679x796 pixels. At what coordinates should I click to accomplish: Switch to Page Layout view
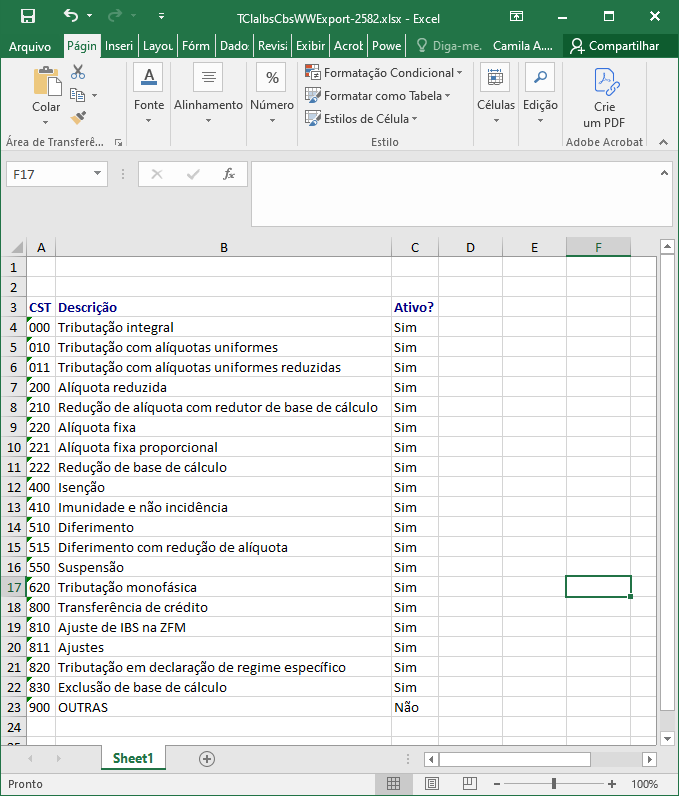(432, 784)
